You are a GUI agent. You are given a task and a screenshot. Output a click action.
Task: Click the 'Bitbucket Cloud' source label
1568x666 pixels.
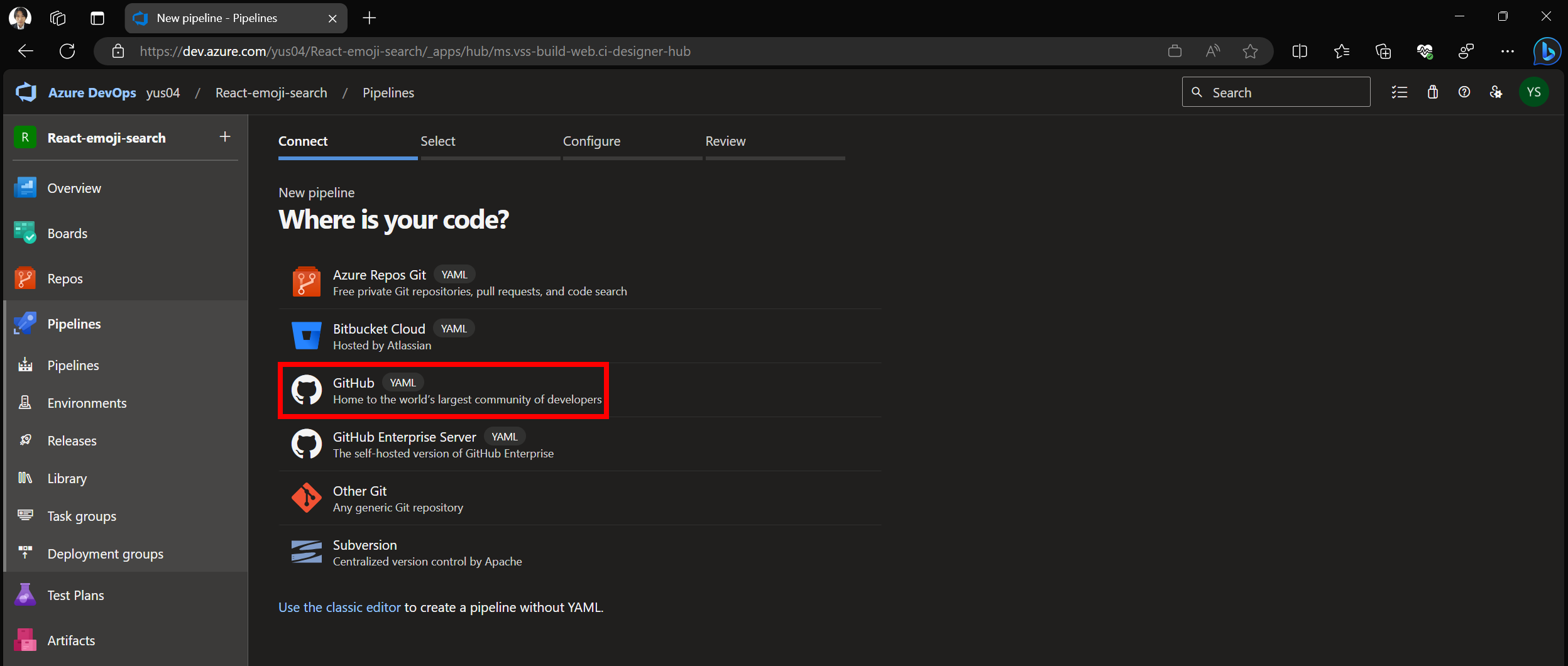pos(379,329)
